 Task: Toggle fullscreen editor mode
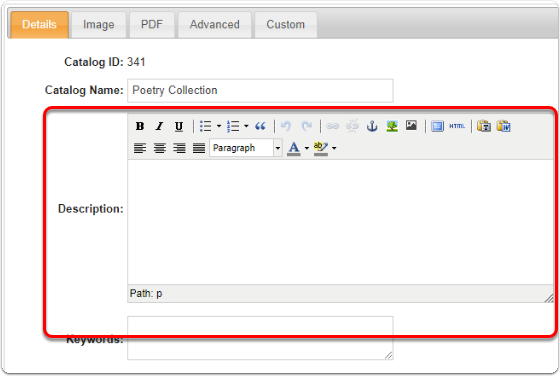coord(437,126)
